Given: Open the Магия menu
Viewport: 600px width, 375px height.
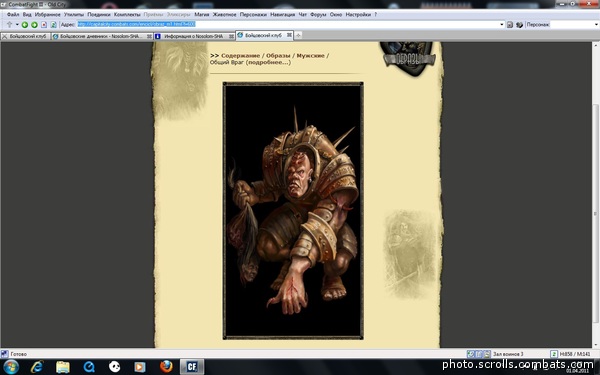Looking at the screenshot, I should point(202,15).
